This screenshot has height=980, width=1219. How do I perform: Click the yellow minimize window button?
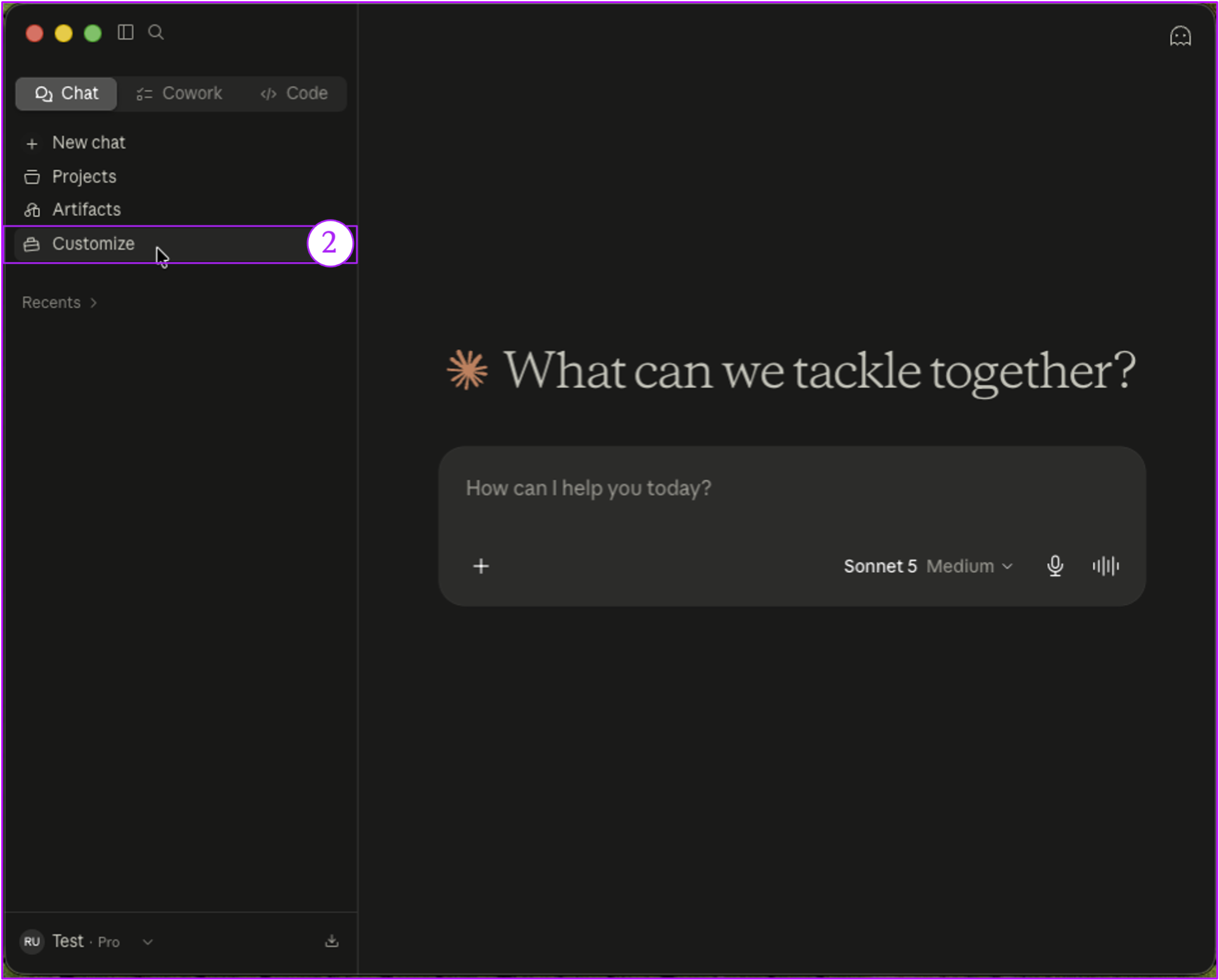click(64, 33)
